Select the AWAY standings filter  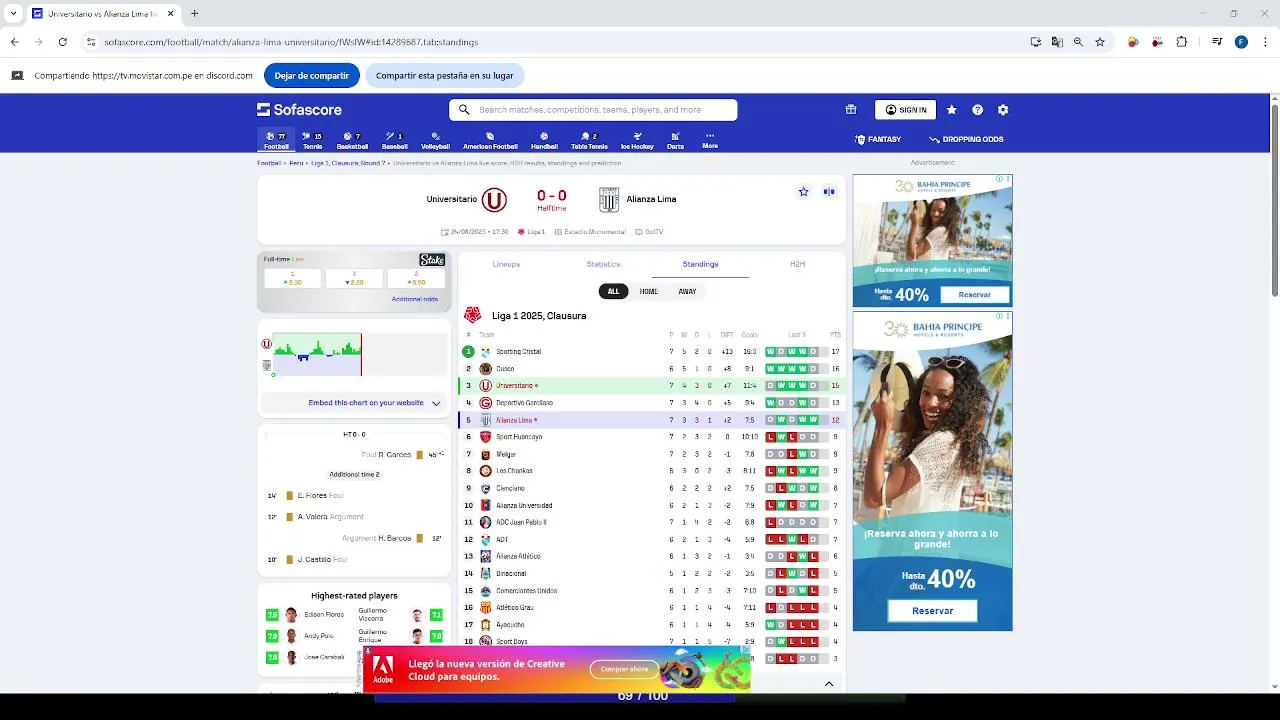(687, 291)
